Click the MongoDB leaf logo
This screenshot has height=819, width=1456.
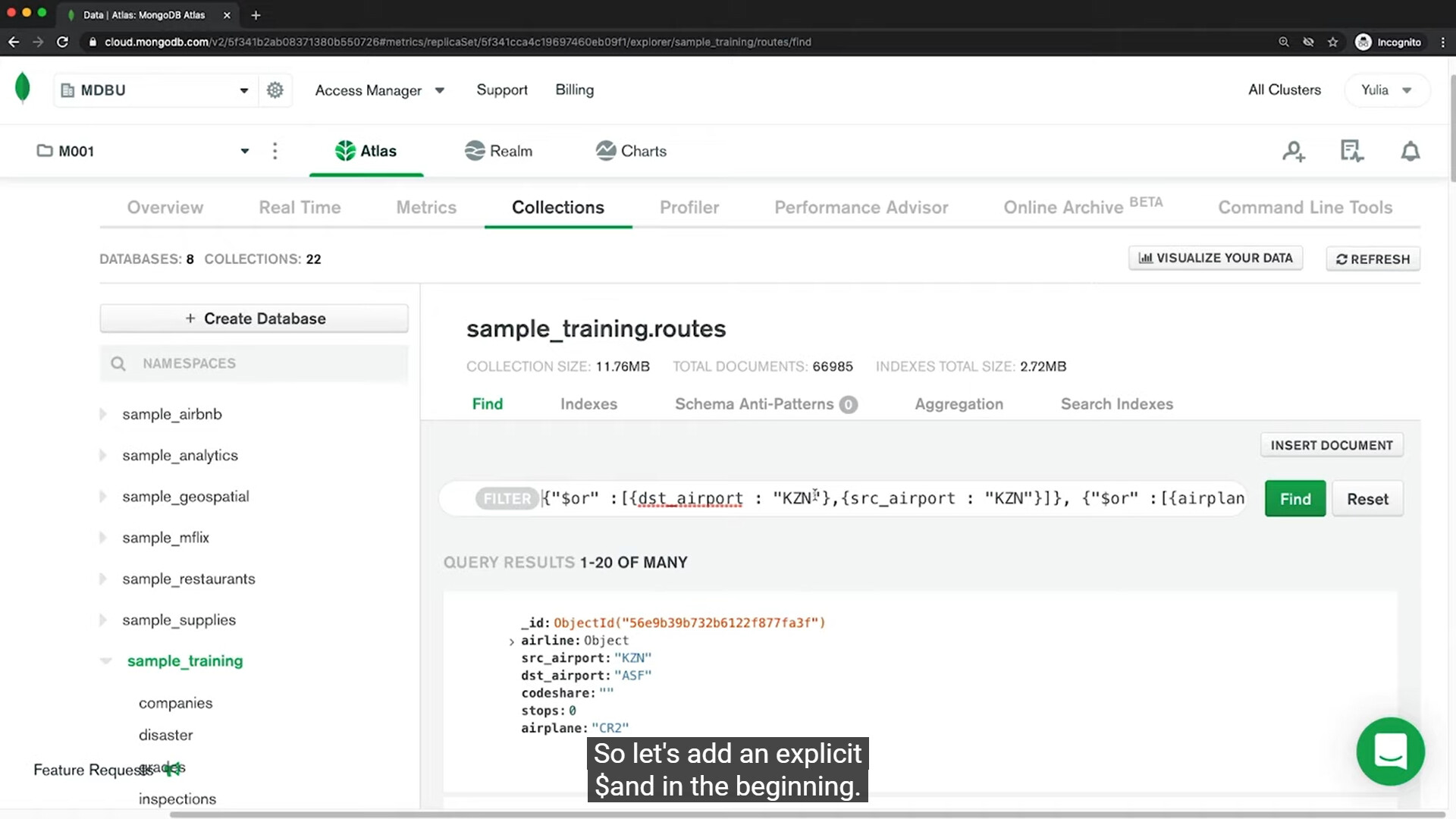pyautogui.click(x=23, y=88)
